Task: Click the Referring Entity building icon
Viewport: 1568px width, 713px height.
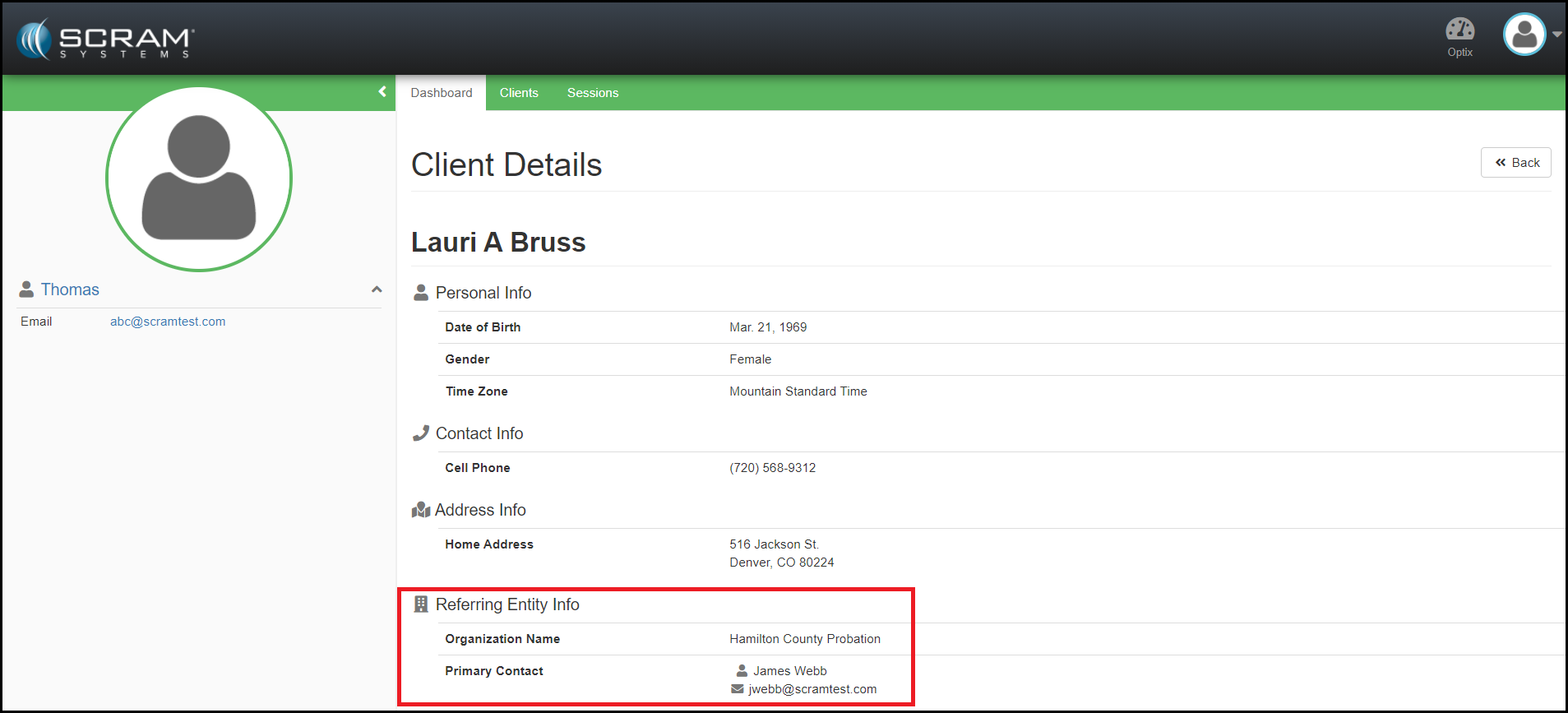Action: click(x=421, y=604)
